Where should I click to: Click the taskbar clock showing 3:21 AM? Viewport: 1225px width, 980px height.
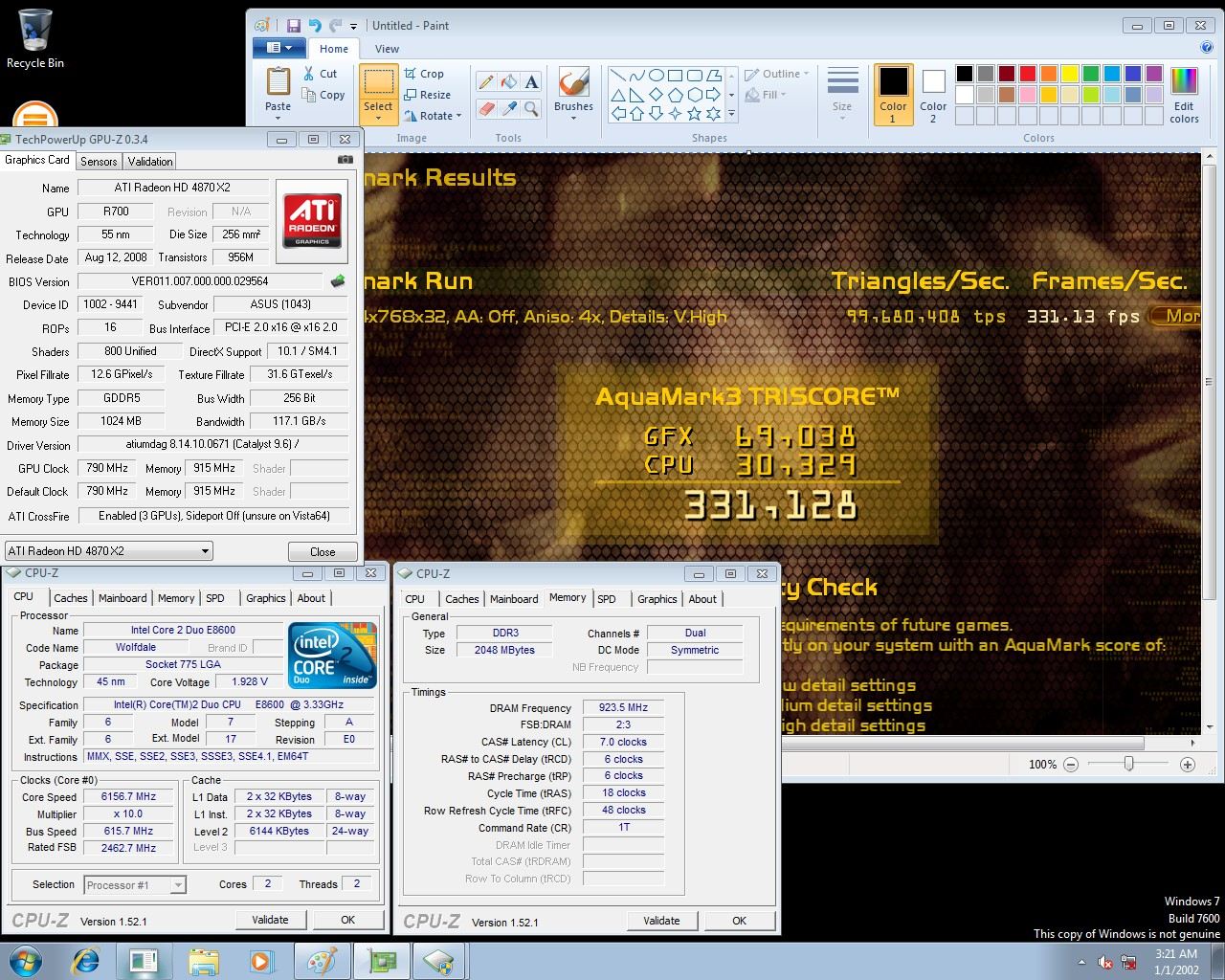[x=1176, y=962]
